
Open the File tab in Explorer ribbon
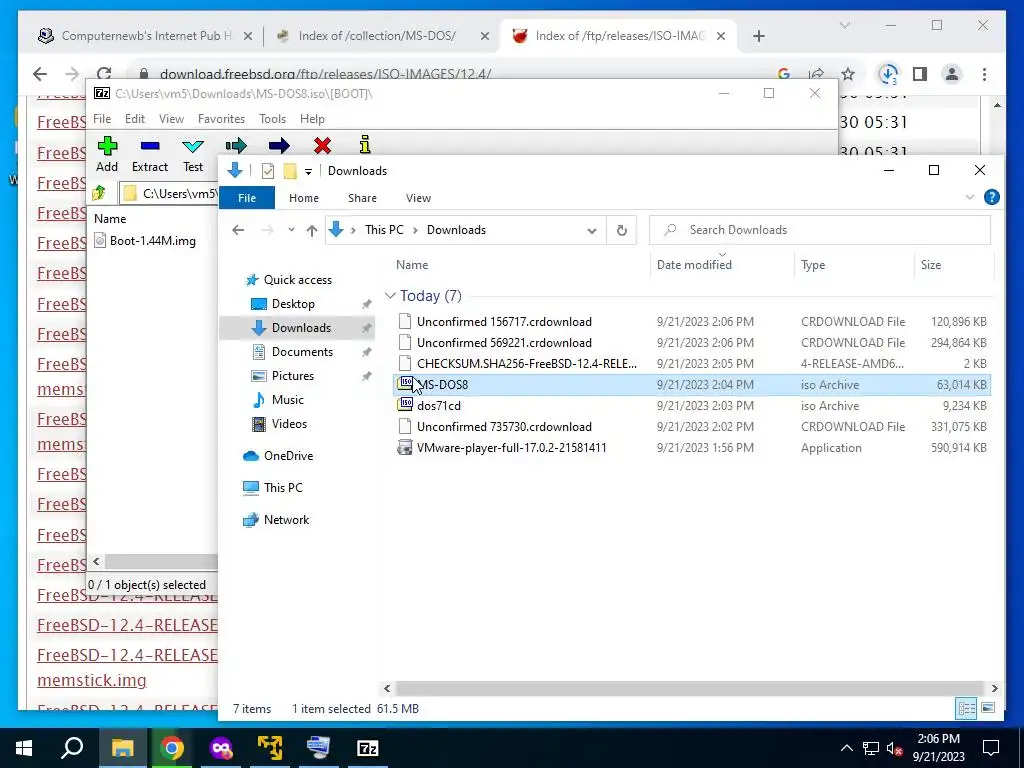(x=247, y=198)
